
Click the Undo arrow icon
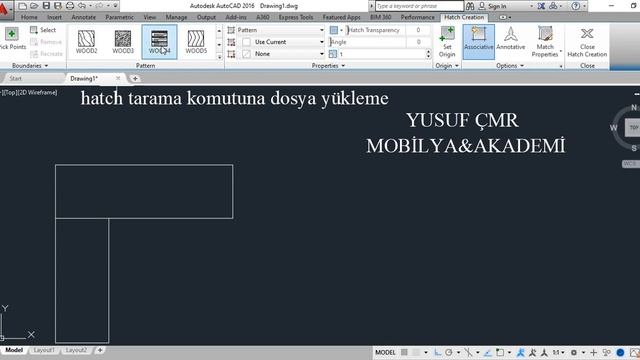(82, 6)
